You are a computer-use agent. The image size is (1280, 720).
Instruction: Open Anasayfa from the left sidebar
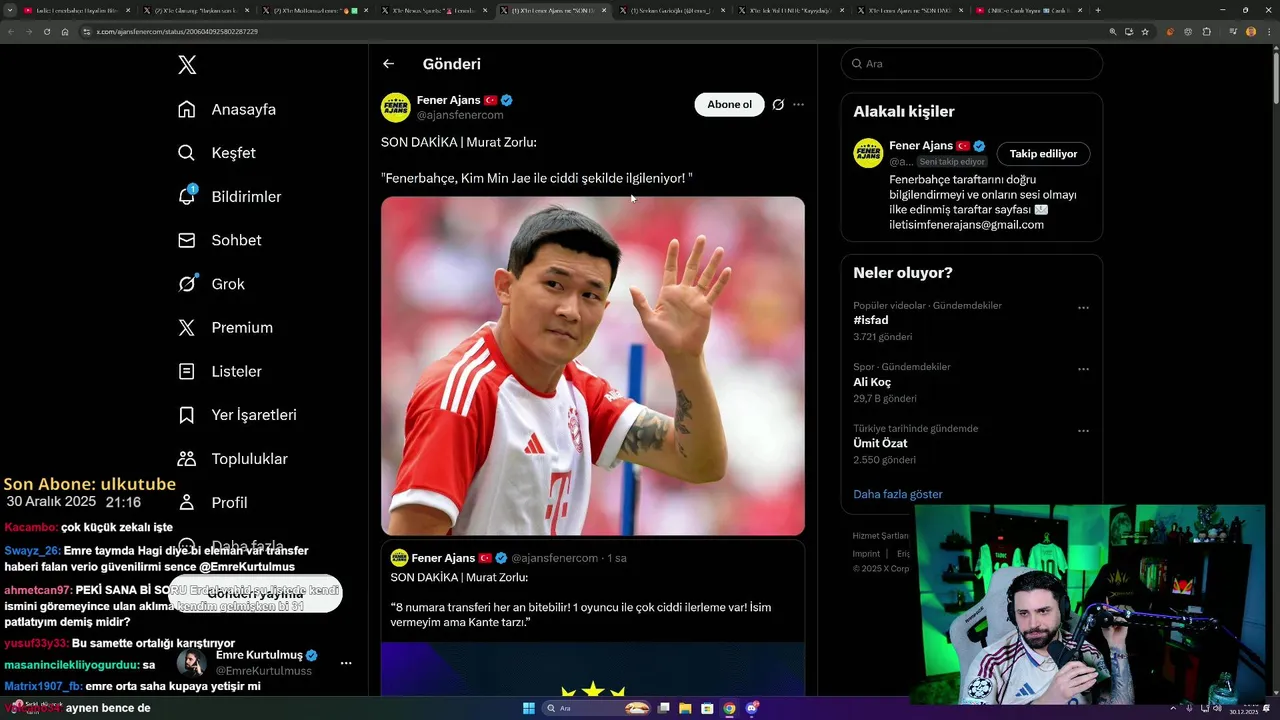[x=227, y=109]
